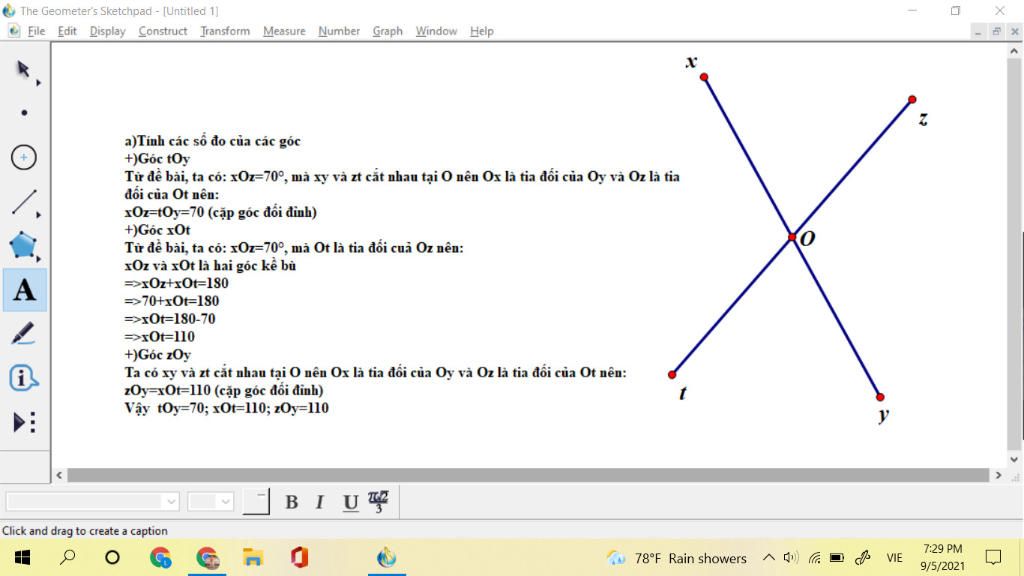Toggle underline text formatting
This screenshot has height=576, width=1024.
click(351, 502)
